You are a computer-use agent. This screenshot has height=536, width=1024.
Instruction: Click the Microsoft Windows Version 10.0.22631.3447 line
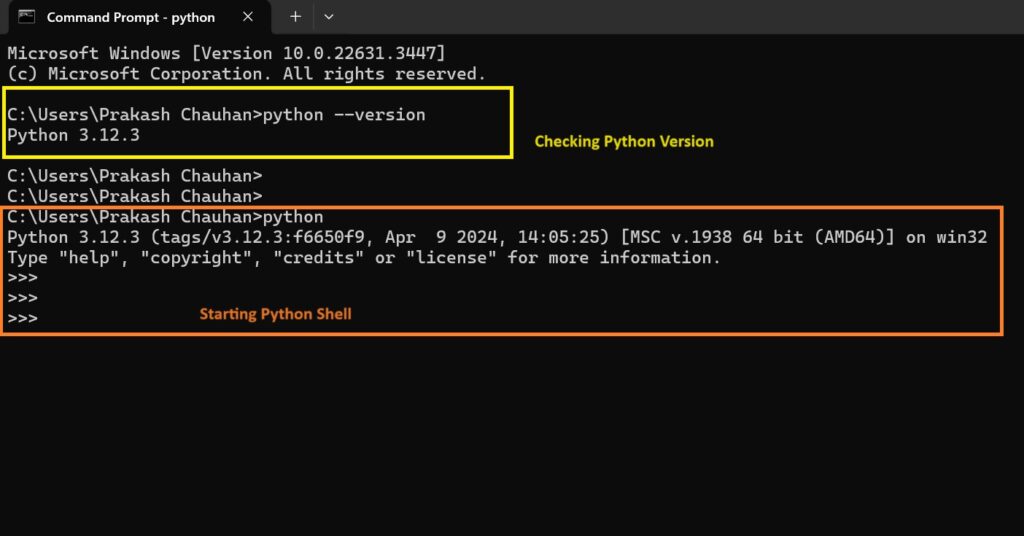pos(226,54)
